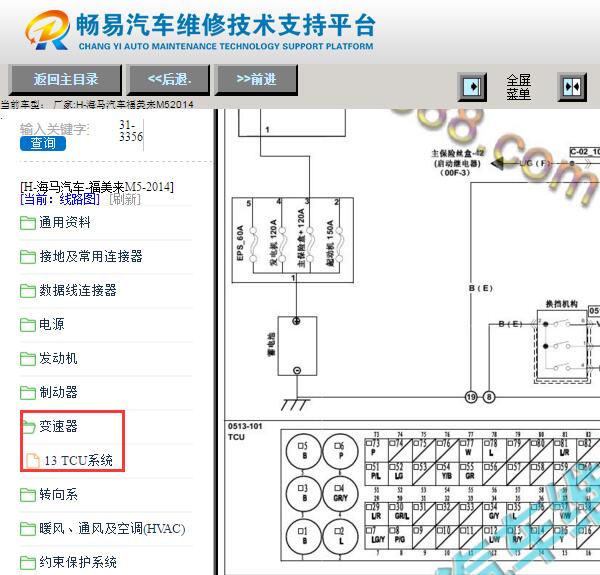This screenshot has height=575, width=600.
Task: Click the 畅易汽车维修技术支持平台 title
Action: (x=226, y=25)
